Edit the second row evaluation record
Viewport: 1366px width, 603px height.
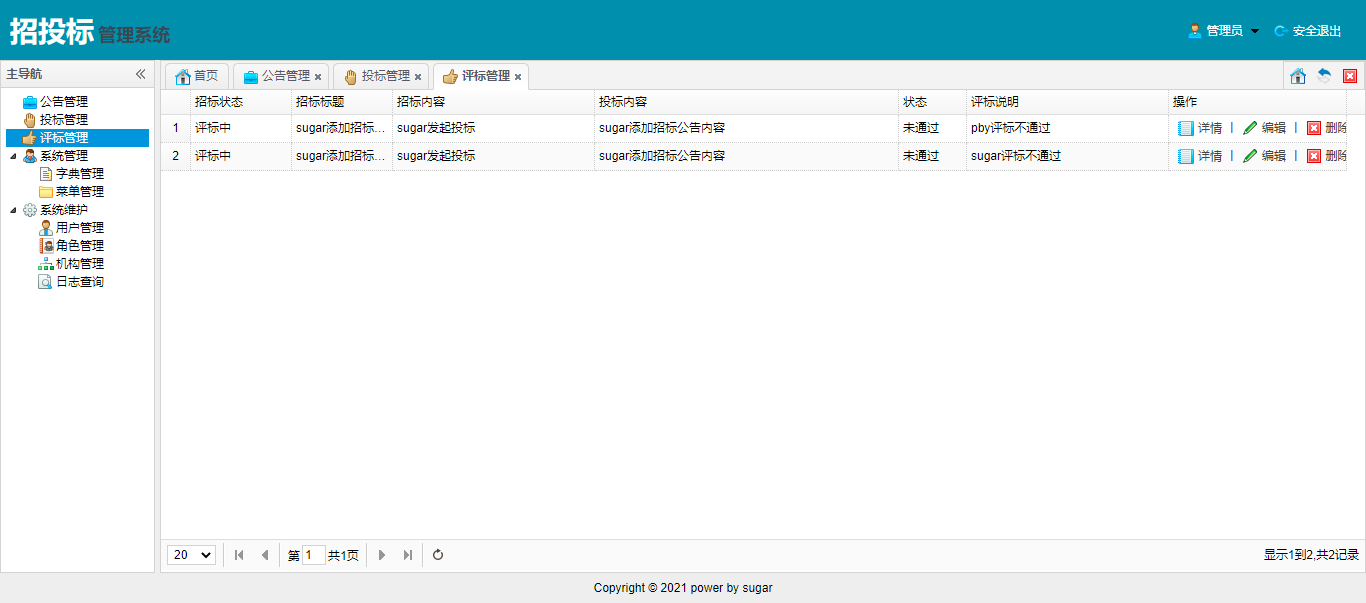[x=1264, y=156]
